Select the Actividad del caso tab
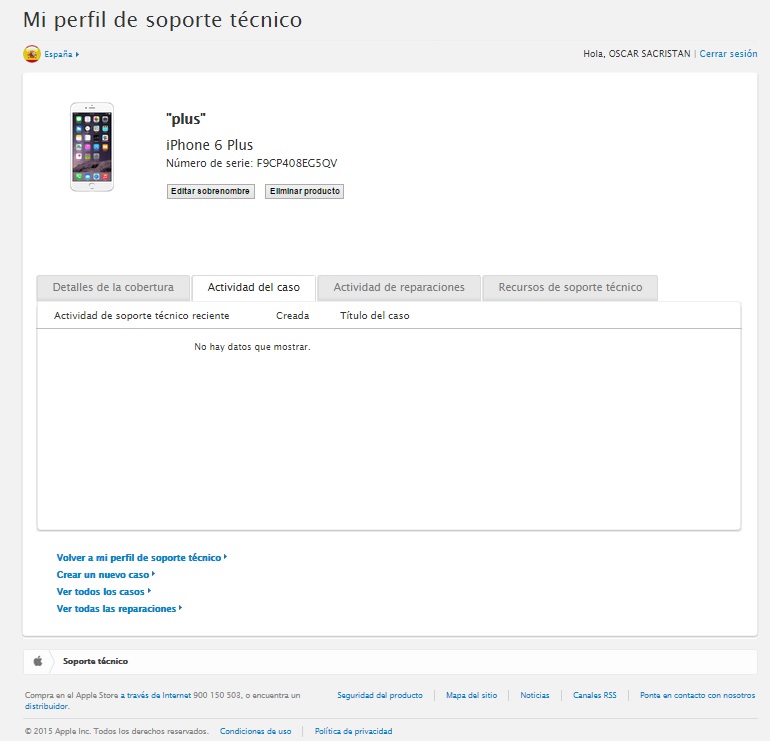This screenshot has height=741, width=770. [253, 288]
